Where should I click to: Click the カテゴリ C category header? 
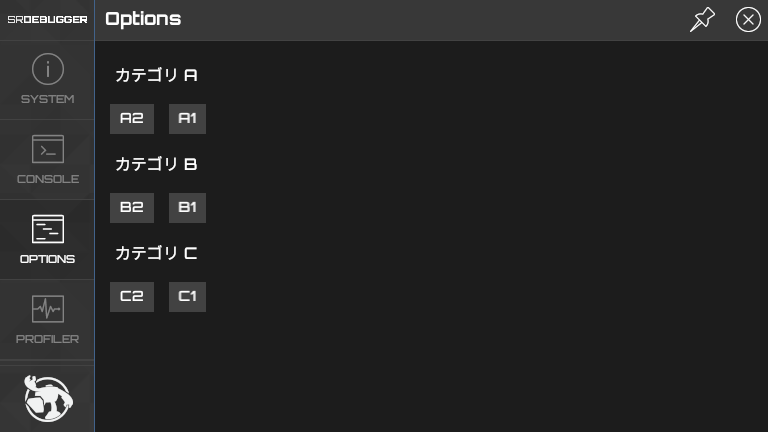pos(156,253)
